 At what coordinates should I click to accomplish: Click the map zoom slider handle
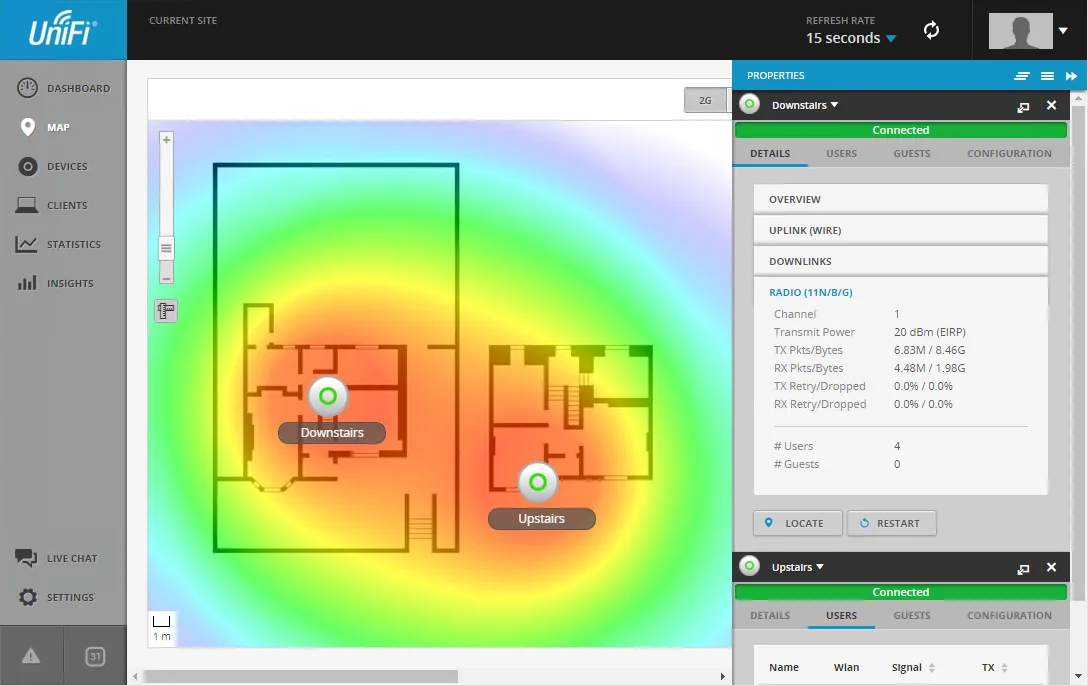pyautogui.click(x=167, y=248)
